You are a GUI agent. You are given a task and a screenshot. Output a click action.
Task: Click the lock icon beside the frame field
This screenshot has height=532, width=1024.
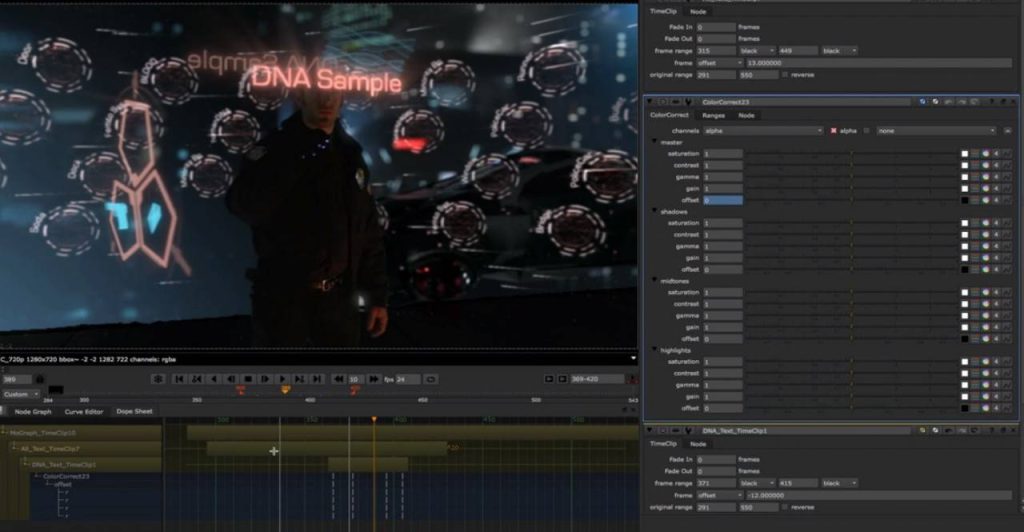coord(39,379)
